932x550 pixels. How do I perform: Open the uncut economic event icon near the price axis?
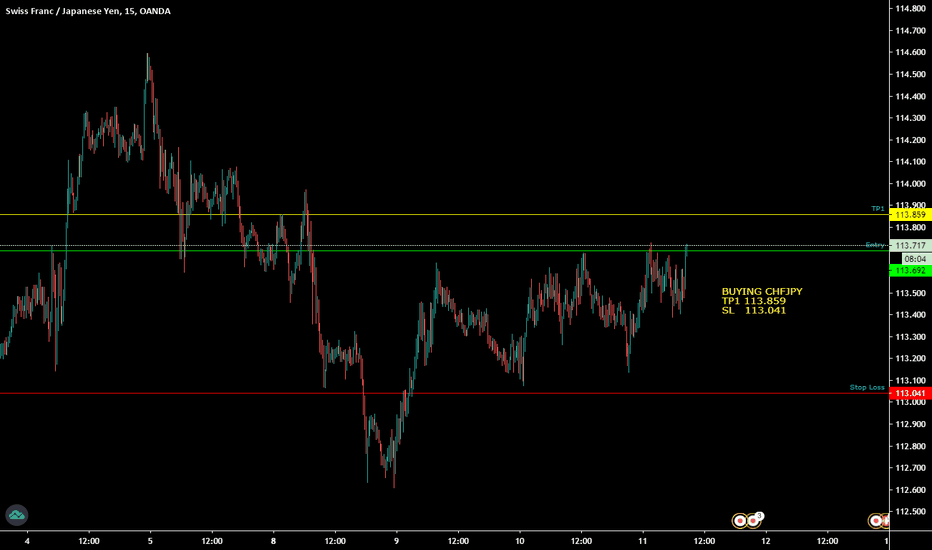click(876, 521)
